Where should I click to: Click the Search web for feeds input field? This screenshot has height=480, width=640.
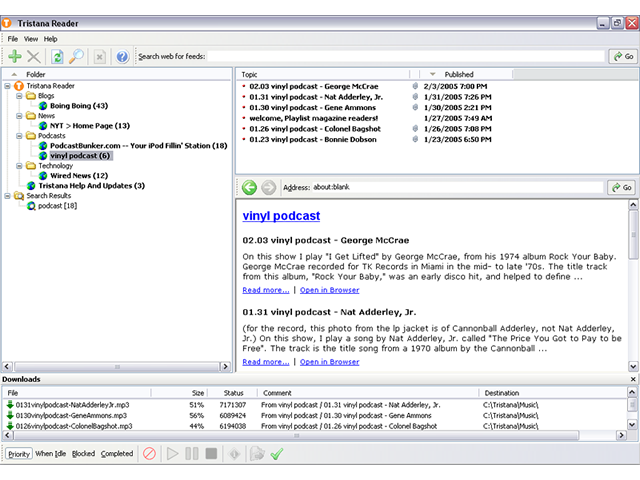(406, 56)
